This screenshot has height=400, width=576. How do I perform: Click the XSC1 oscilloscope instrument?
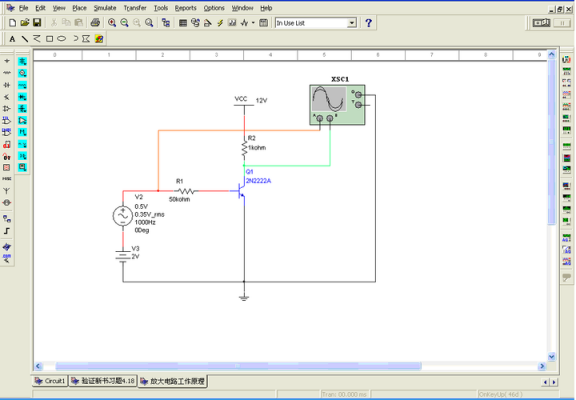coord(337,105)
